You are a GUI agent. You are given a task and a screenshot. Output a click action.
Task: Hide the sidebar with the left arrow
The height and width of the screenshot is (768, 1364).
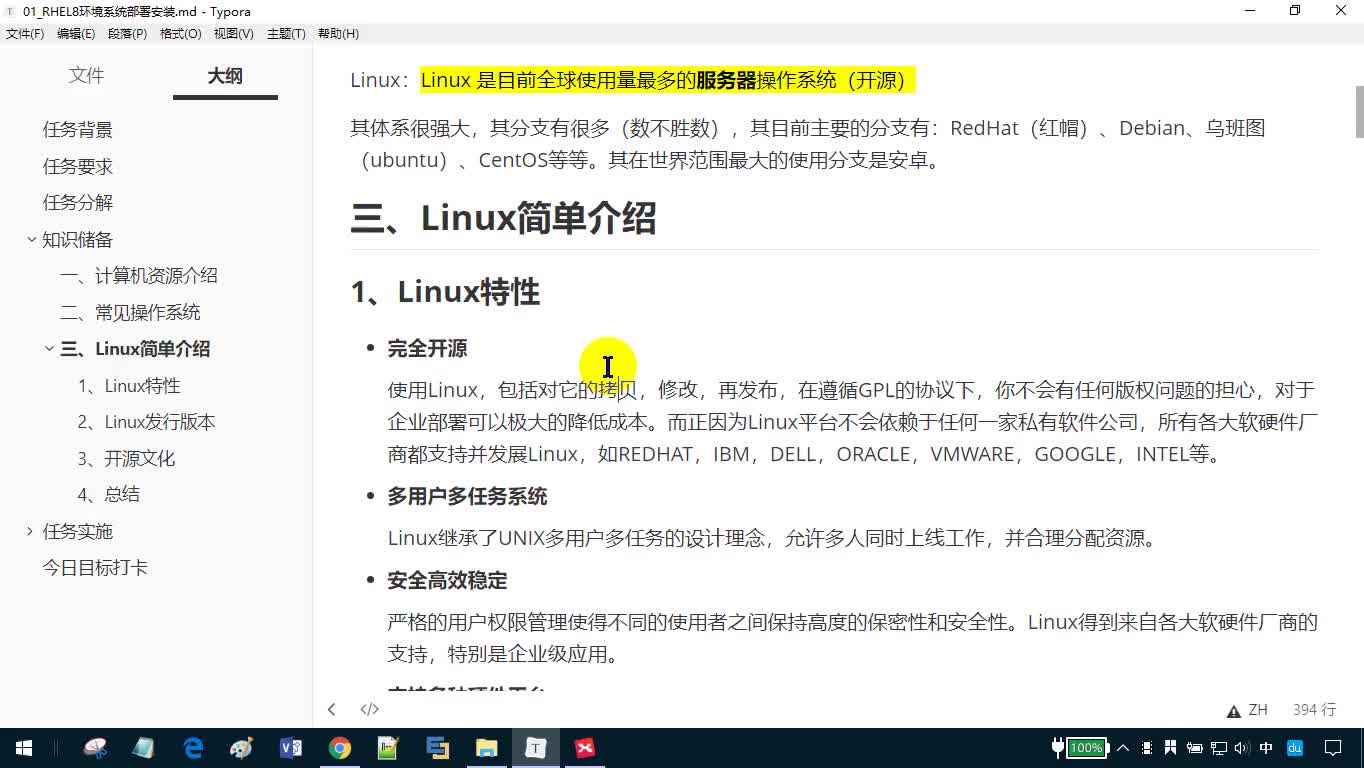tap(332, 709)
